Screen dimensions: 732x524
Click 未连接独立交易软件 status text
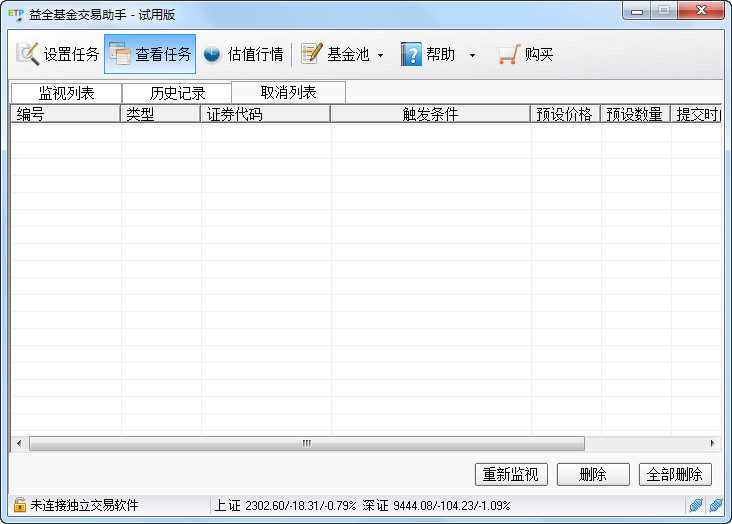[84, 505]
